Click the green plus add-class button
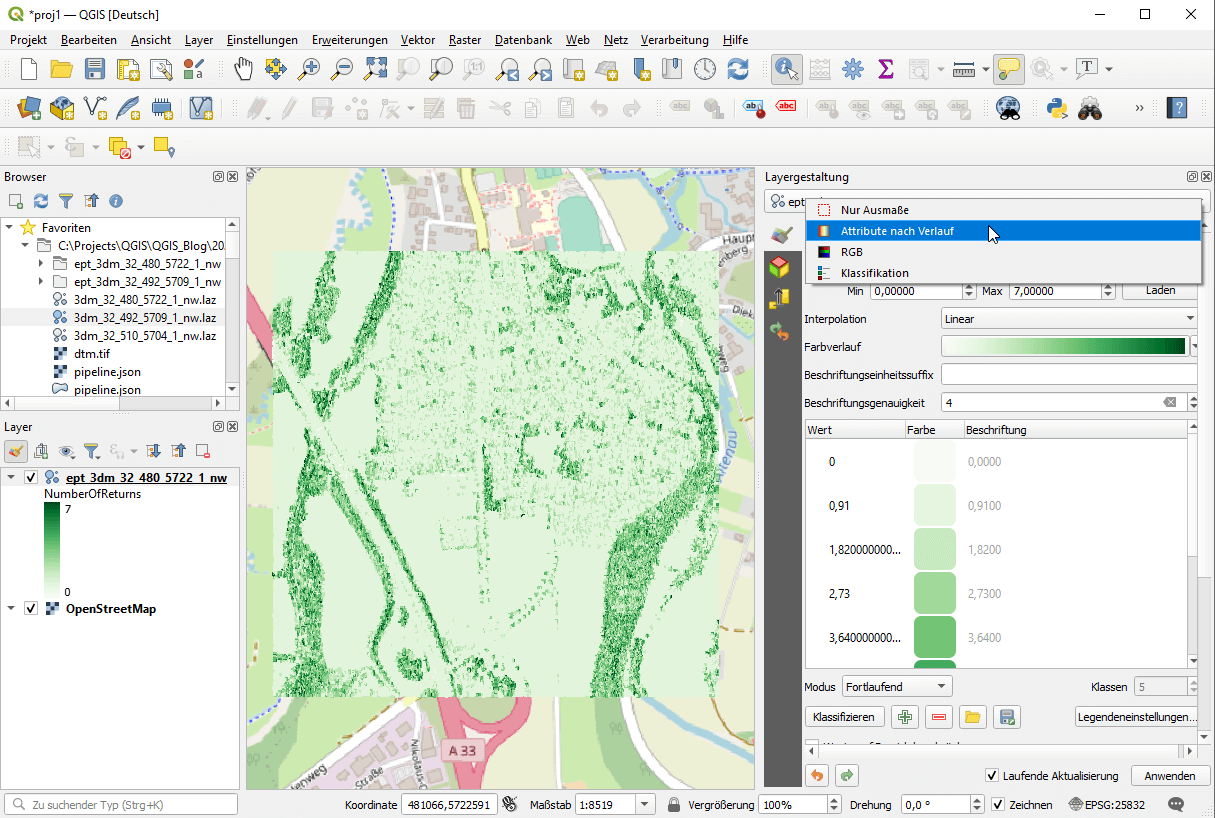Screen dimensions: 1215x818 click(905, 717)
